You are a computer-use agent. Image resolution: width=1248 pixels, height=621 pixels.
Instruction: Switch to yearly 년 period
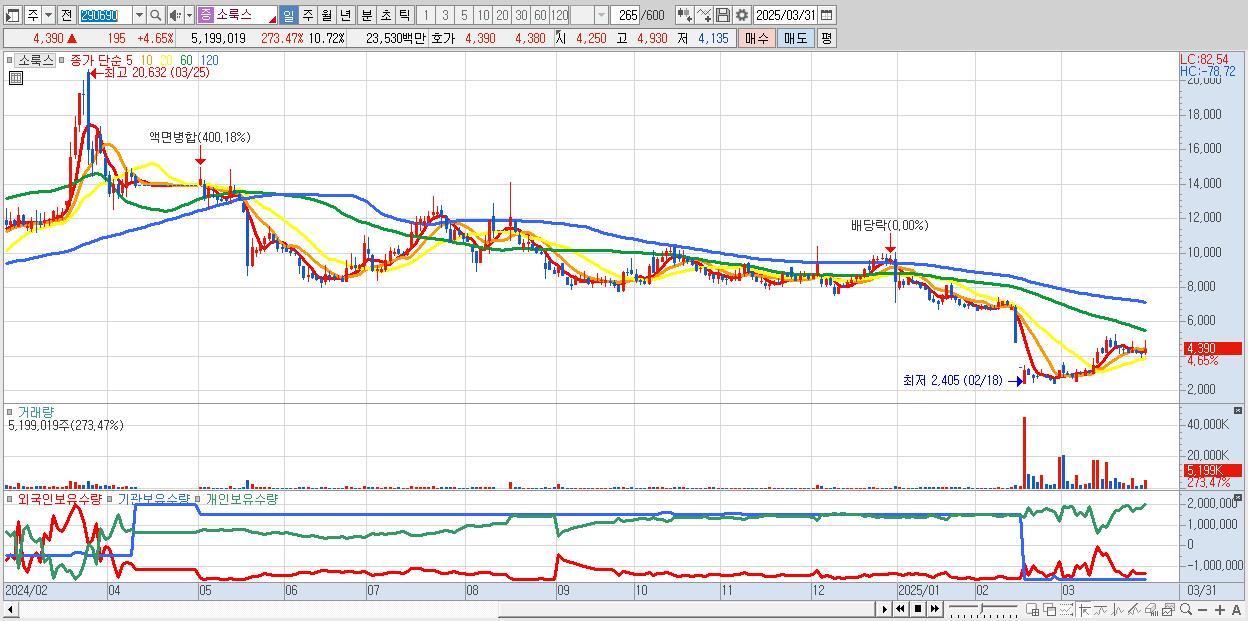click(x=345, y=15)
